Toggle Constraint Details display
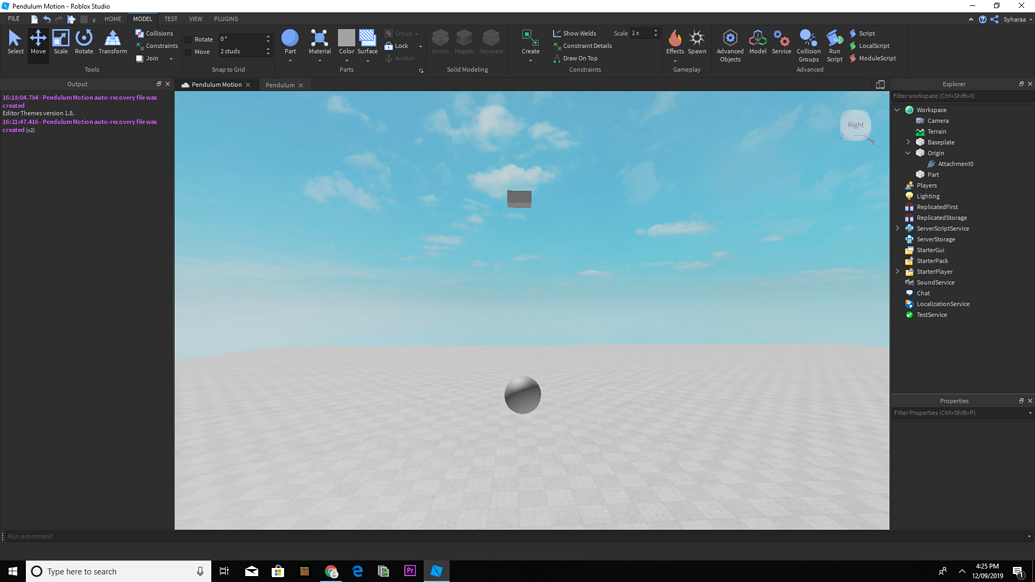Image resolution: width=1035 pixels, height=582 pixels. [584, 45]
